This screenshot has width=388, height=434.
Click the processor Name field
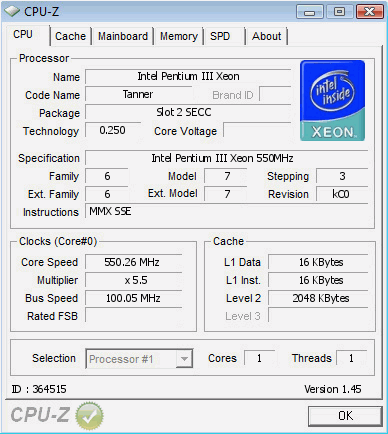click(188, 76)
